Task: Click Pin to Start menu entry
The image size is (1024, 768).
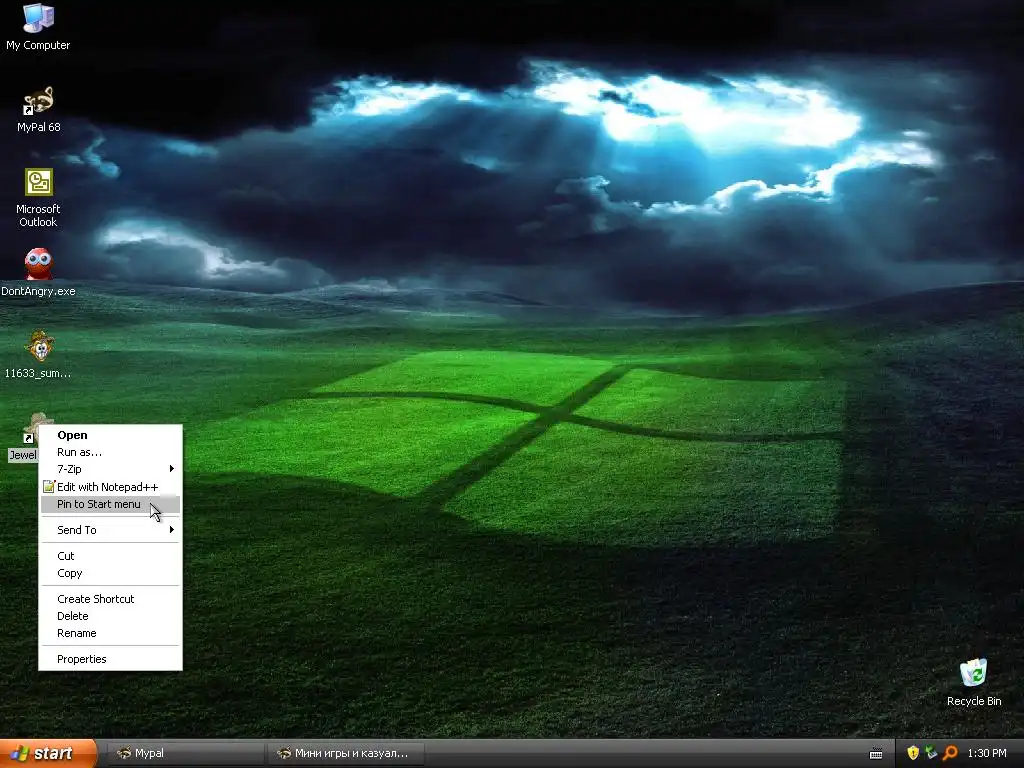Action: pyautogui.click(x=110, y=504)
